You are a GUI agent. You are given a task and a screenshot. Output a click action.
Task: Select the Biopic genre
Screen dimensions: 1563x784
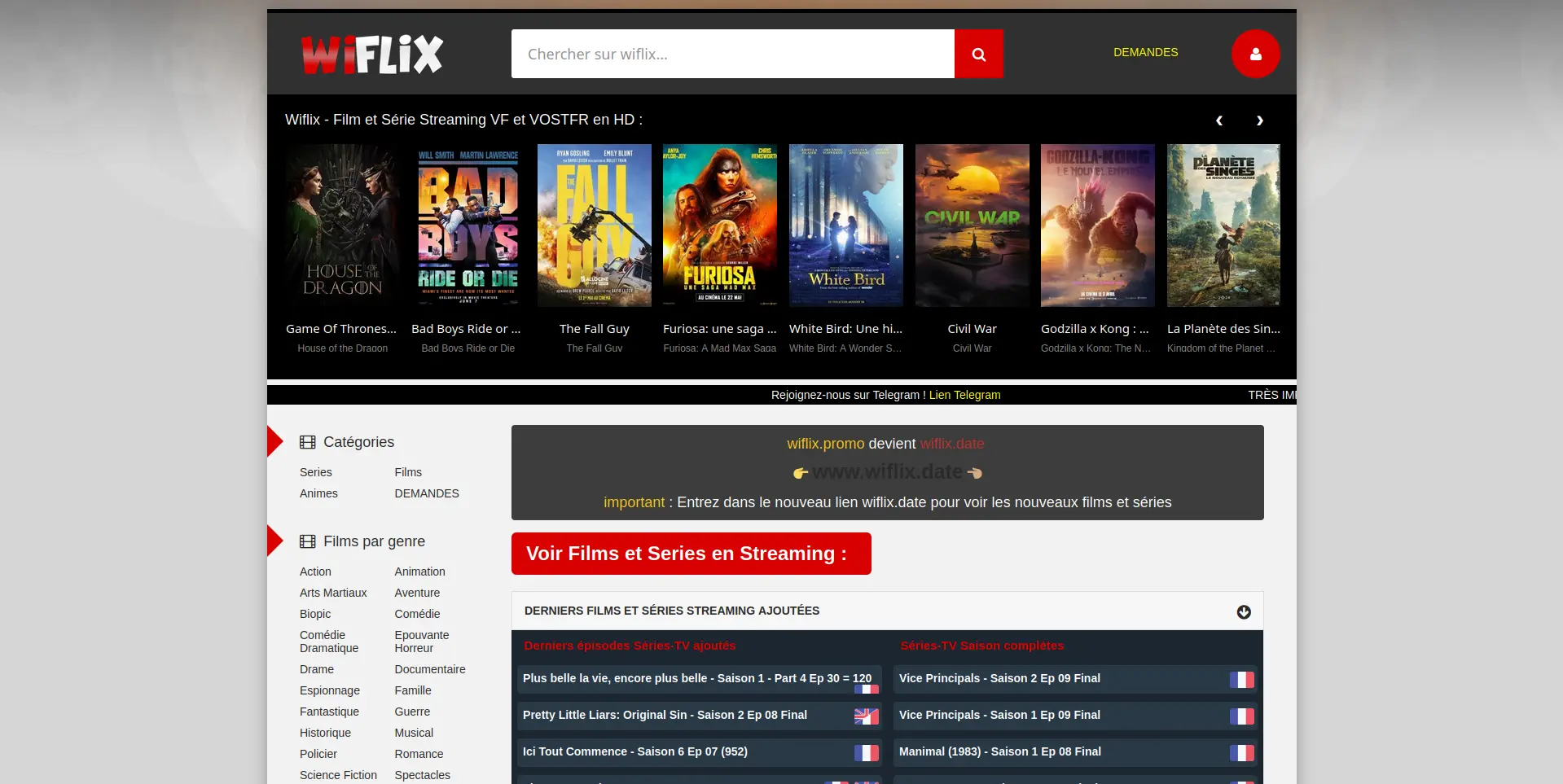[315, 614]
